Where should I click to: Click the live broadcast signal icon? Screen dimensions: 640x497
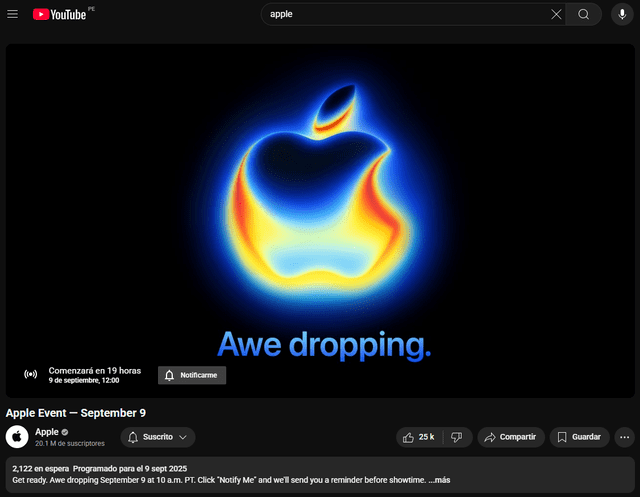click(31, 374)
